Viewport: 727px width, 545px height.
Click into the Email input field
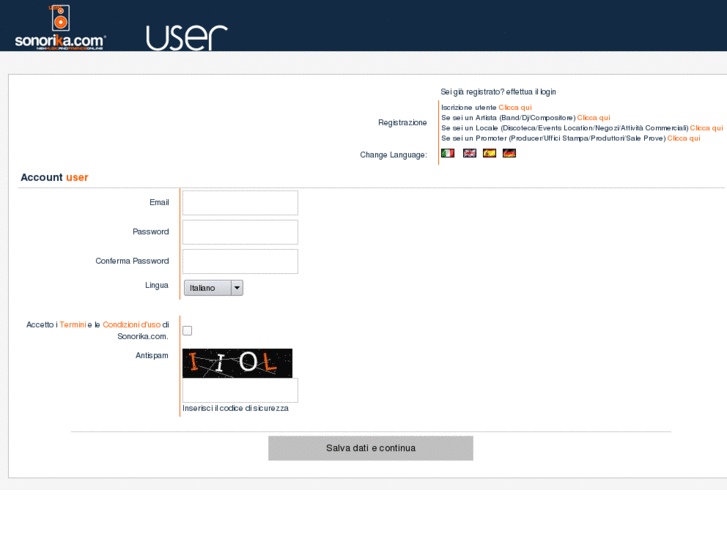pos(240,203)
